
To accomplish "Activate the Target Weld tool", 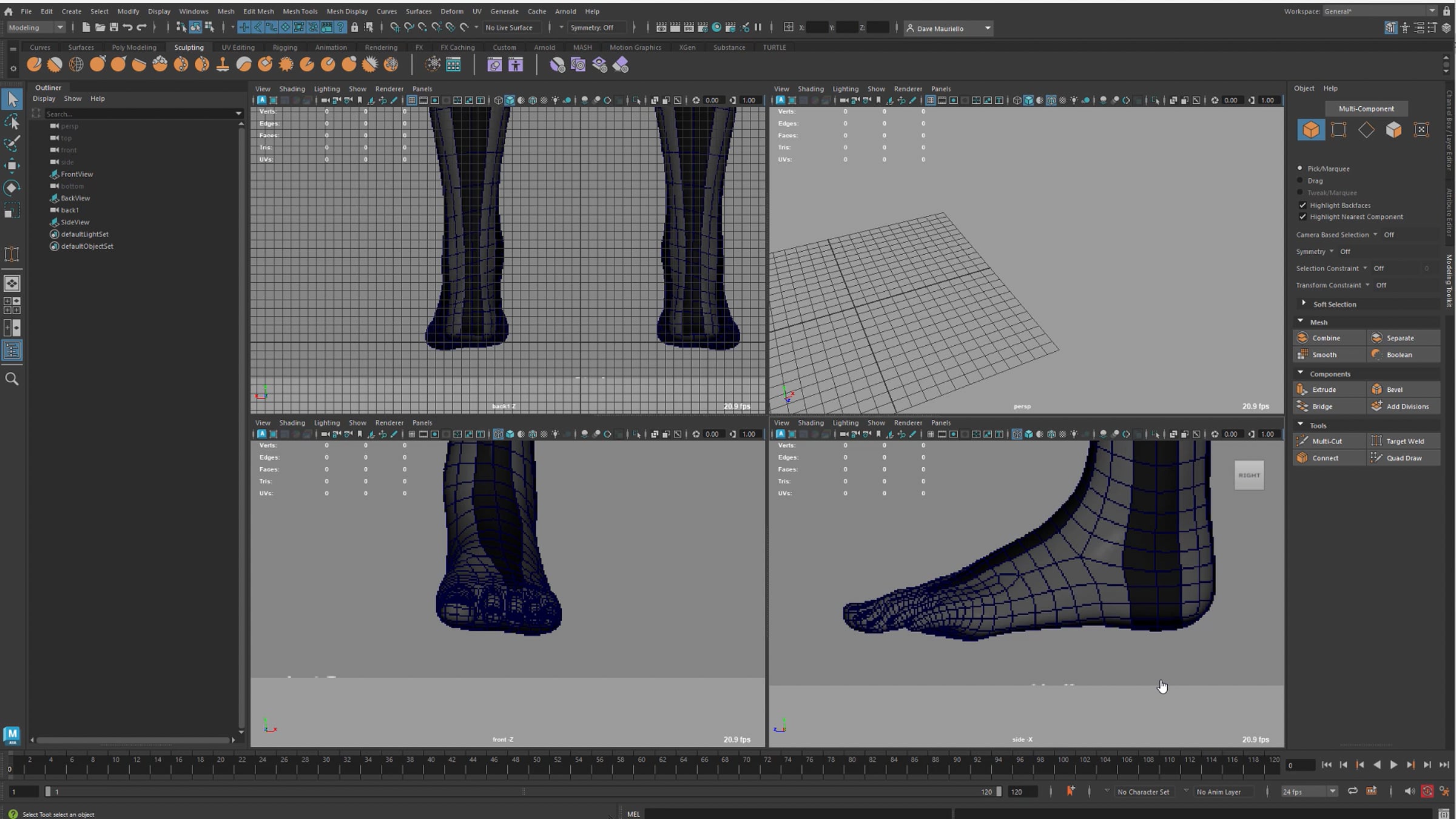I will coord(1406,441).
